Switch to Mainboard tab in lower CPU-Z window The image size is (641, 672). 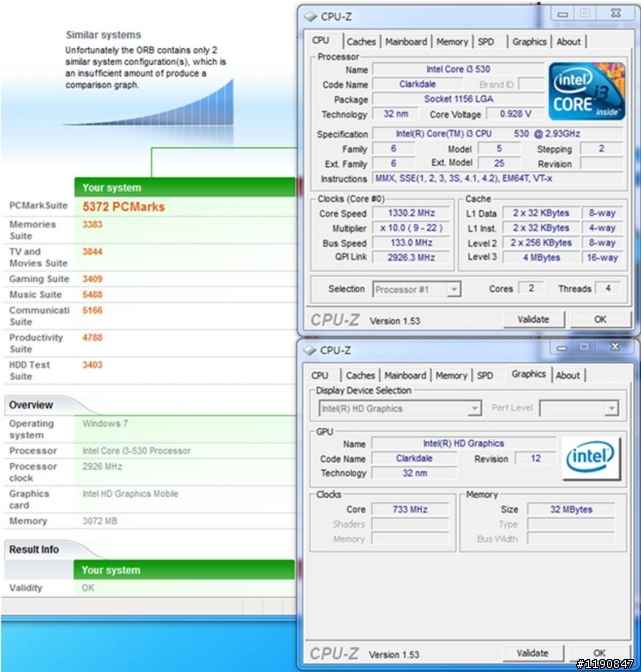(x=405, y=375)
